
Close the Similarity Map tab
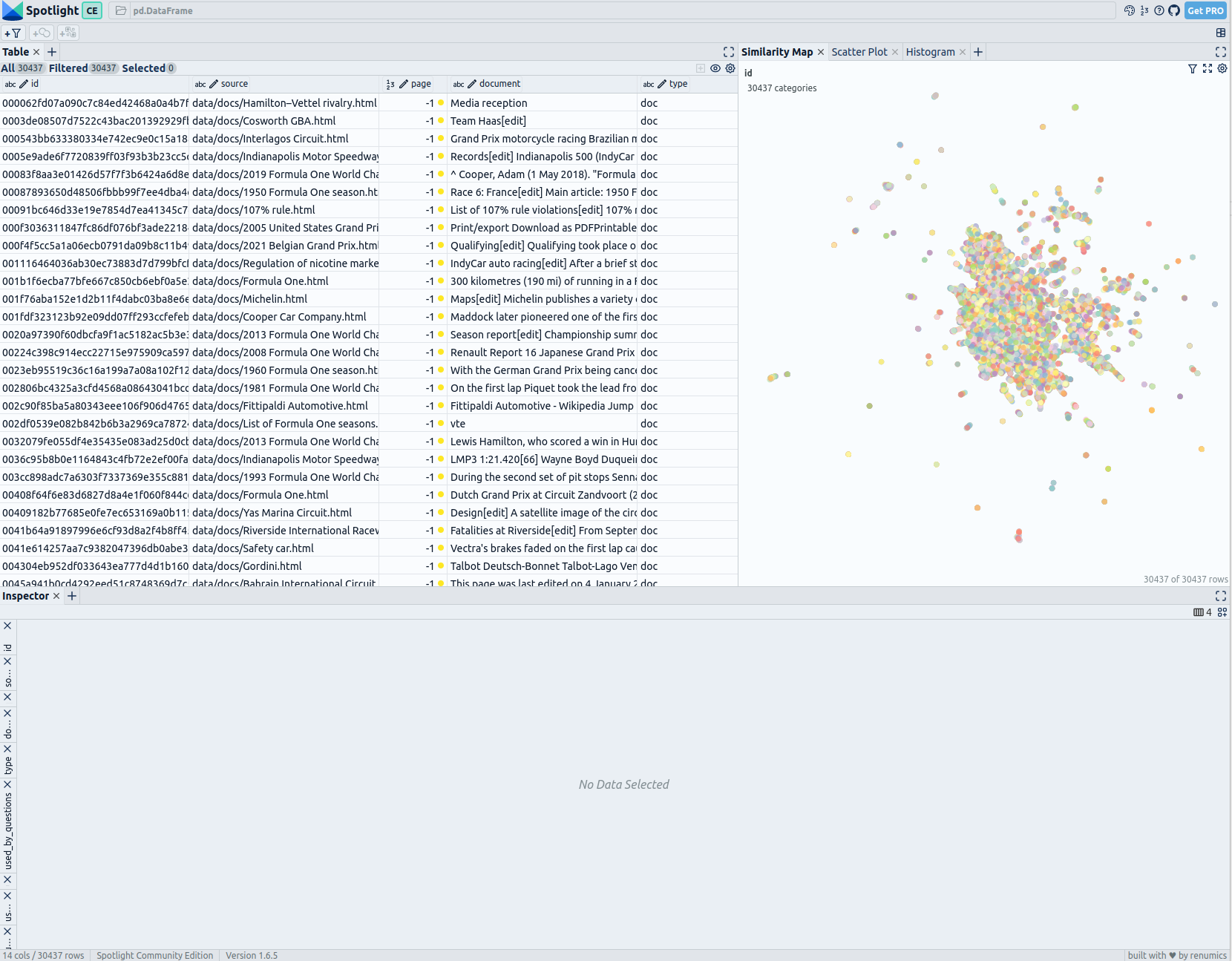pos(821,52)
